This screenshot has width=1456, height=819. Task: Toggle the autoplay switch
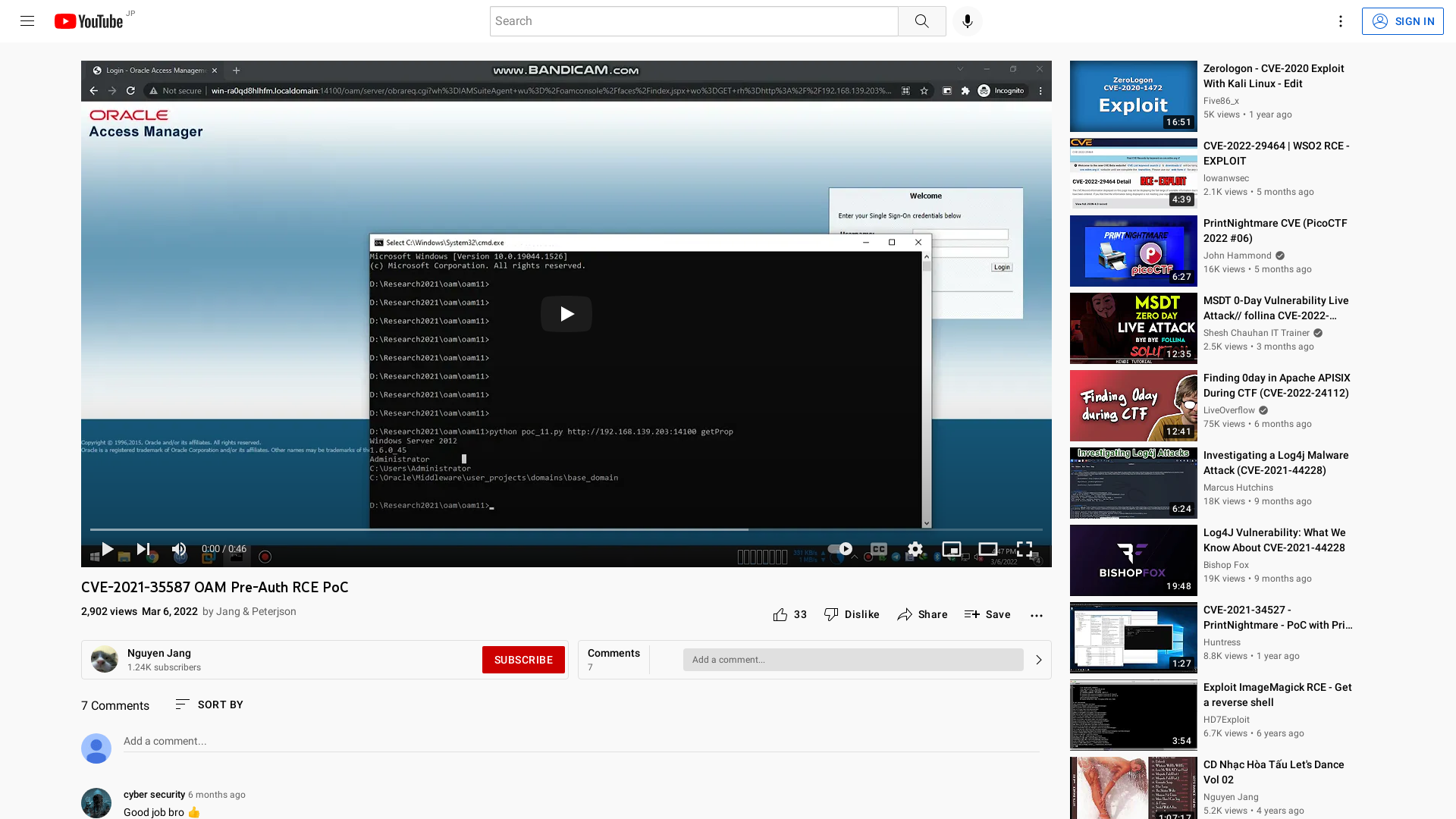pos(839,548)
